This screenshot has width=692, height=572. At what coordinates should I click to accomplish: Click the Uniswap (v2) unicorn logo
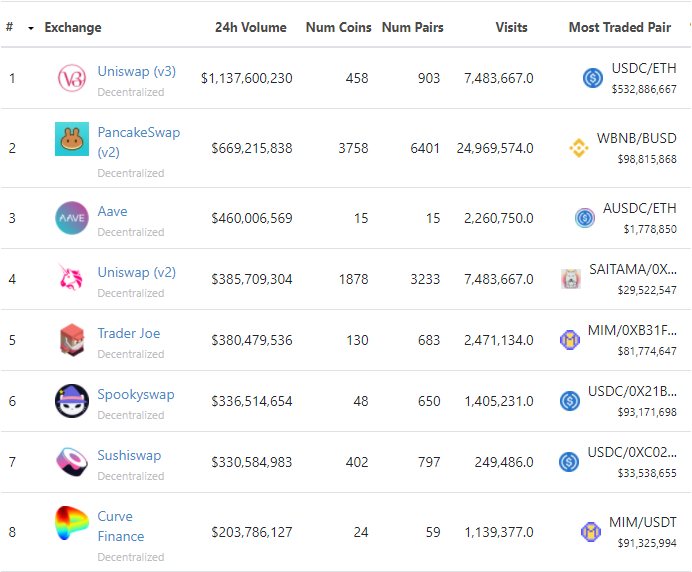pyautogui.click(x=71, y=277)
